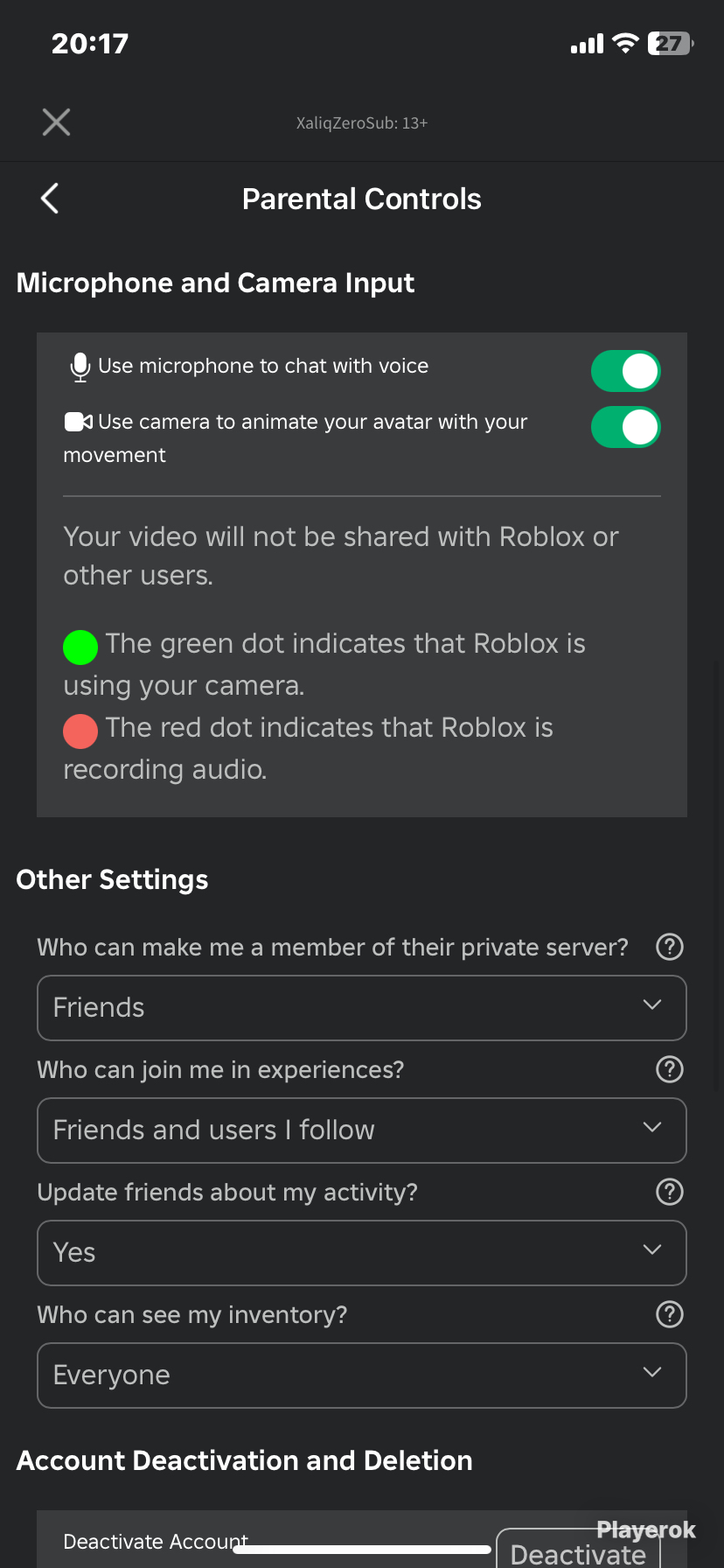Image resolution: width=724 pixels, height=1568 pixels.
Task: Disable the microphone voice chat toggle
Action: (626, 371)
